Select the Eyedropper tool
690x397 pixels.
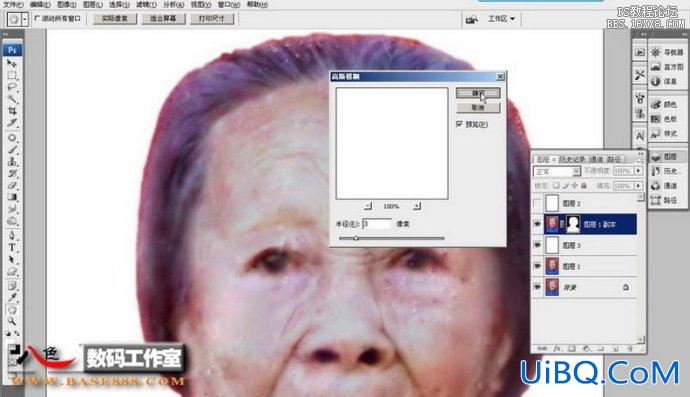pyautogui.click(x=12, y=298)
